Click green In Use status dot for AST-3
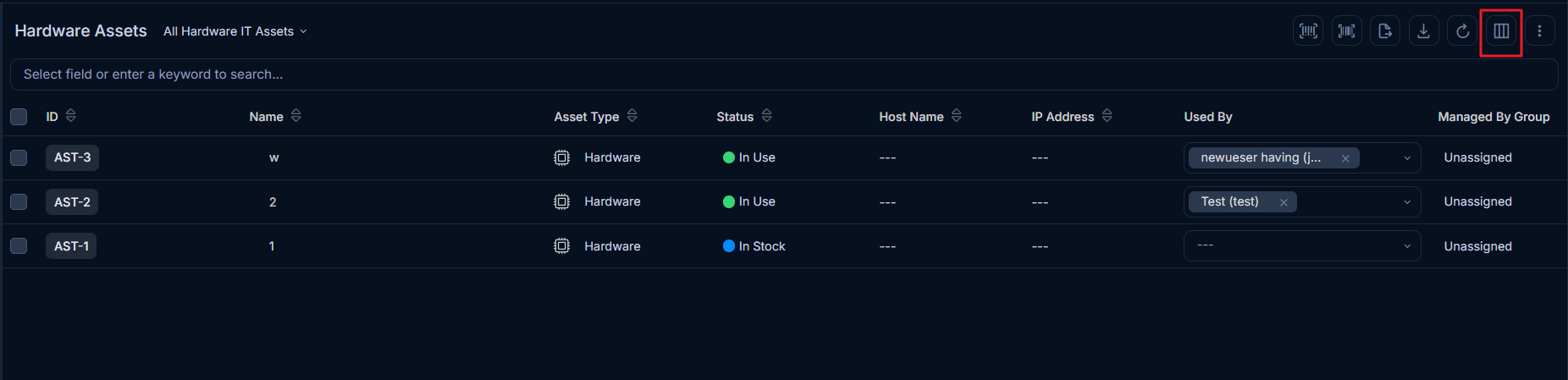The width and height of the screenshot is (1568, 380). [728, 157]
